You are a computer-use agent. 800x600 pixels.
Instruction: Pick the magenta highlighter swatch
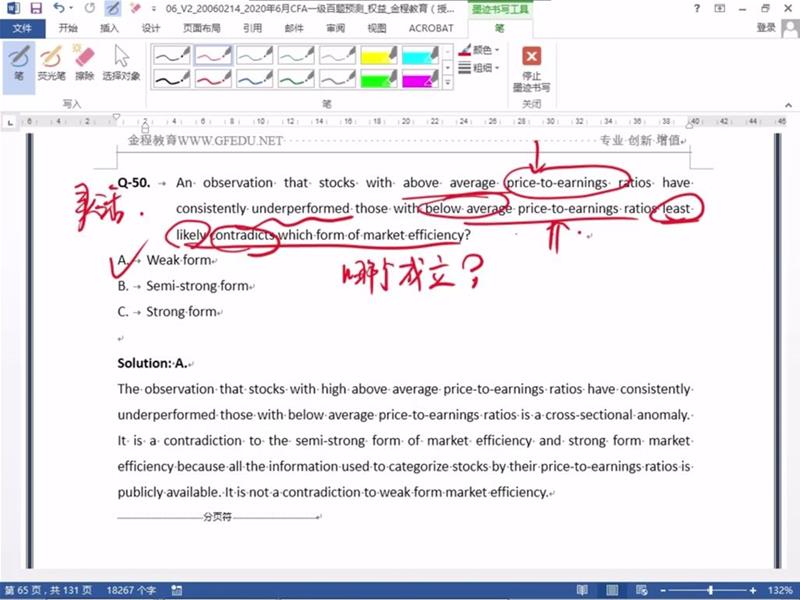point(420,79)
